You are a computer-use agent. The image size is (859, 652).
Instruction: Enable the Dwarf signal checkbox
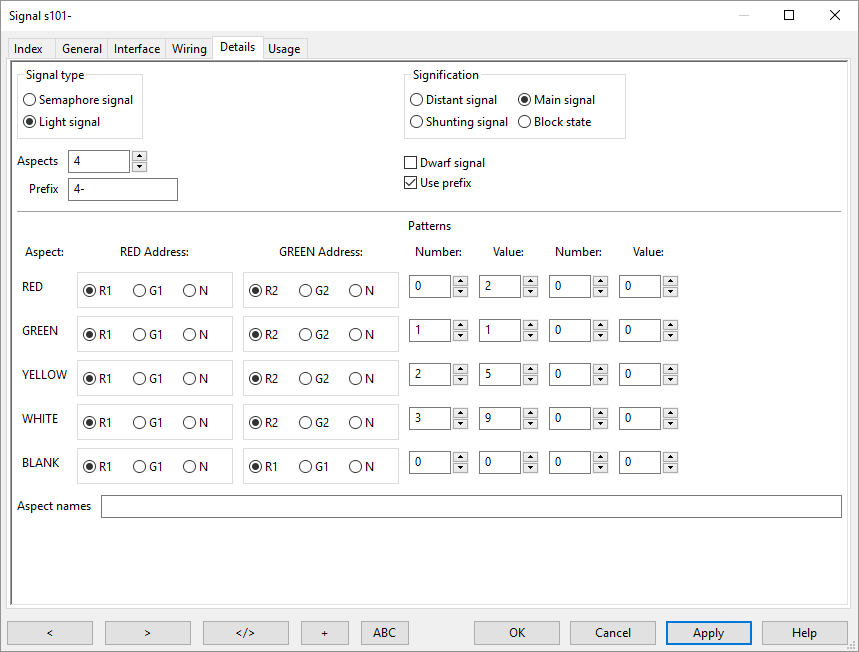410,163
